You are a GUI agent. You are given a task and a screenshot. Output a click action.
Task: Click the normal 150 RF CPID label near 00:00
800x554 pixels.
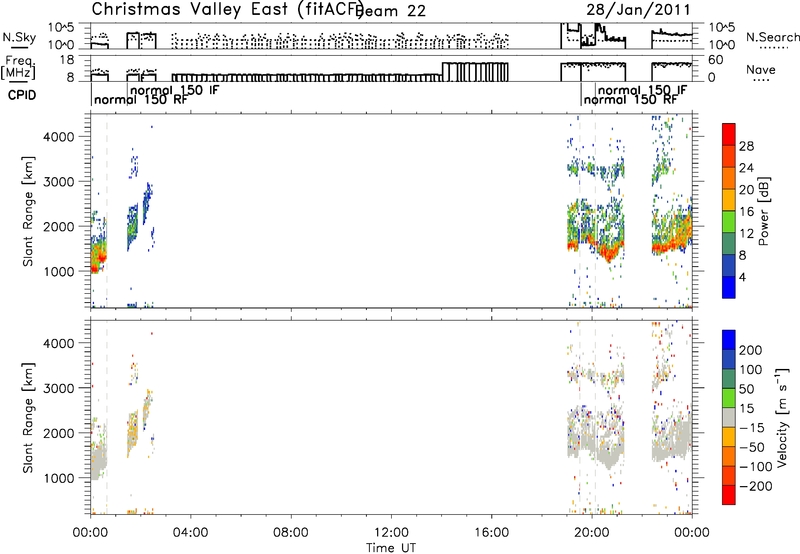(140, 99)
